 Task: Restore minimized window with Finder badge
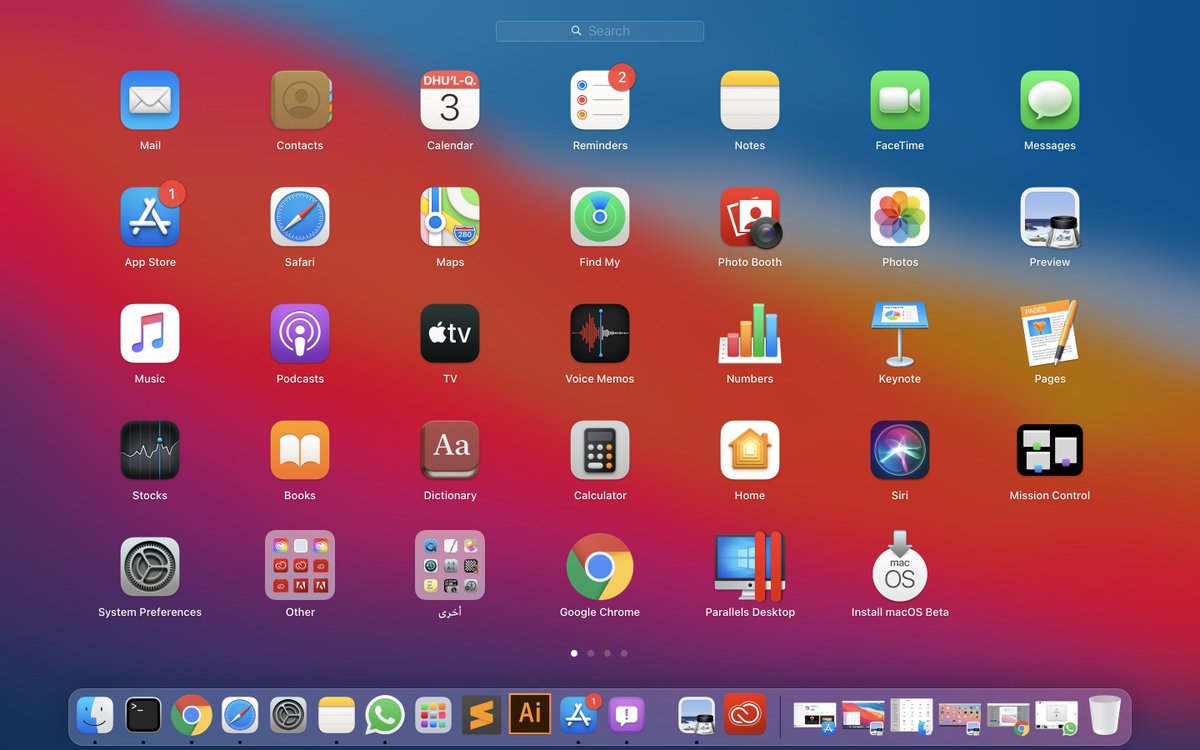[912, 716]
